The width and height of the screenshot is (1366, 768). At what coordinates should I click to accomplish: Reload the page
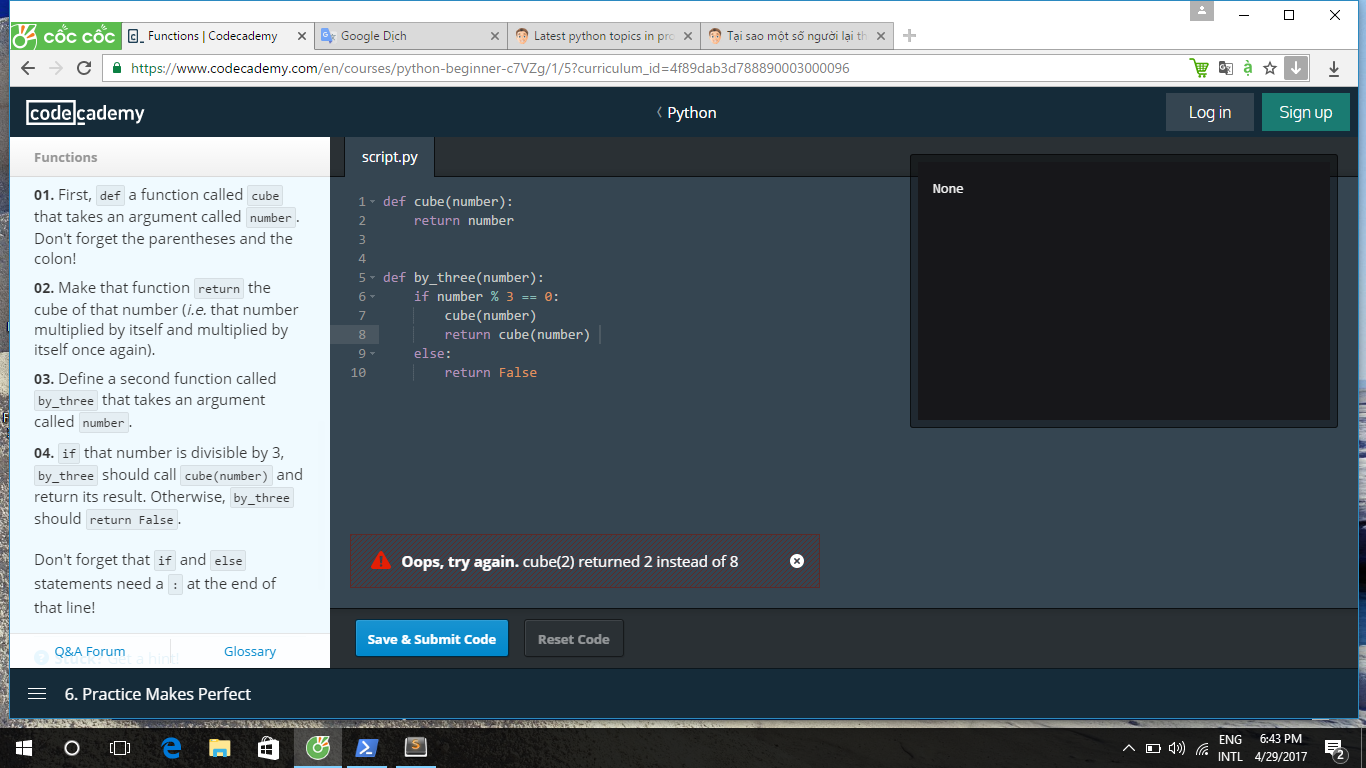(x=84, y=69)
